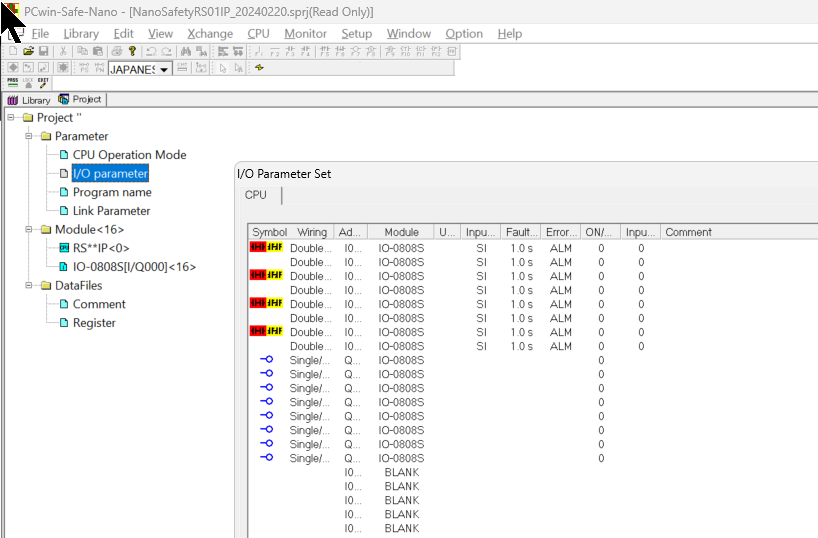
Task: Open the Help menu
Action: click(510, 34)
